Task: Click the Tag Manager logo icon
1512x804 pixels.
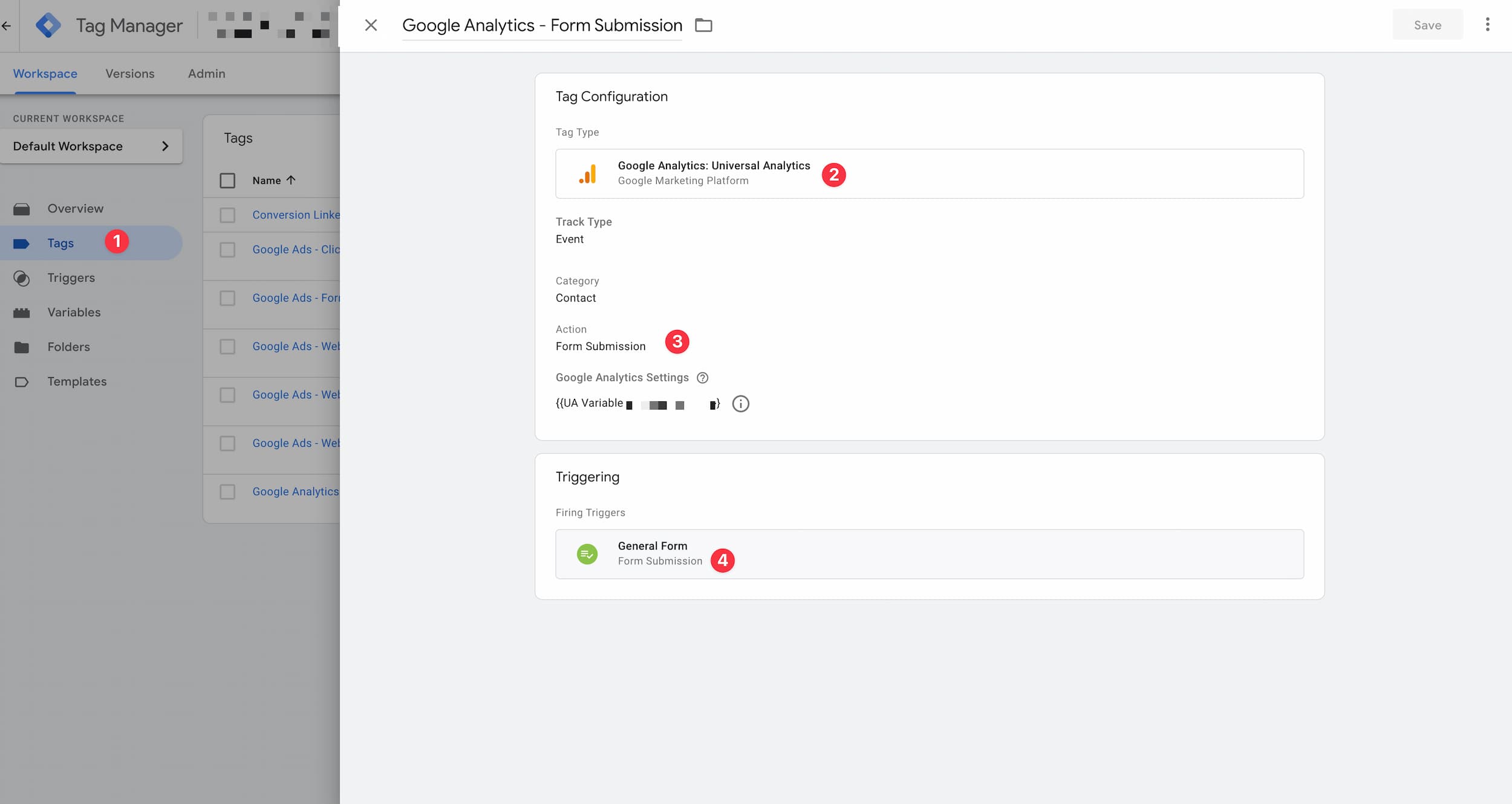Action: (x=48, y=25)
